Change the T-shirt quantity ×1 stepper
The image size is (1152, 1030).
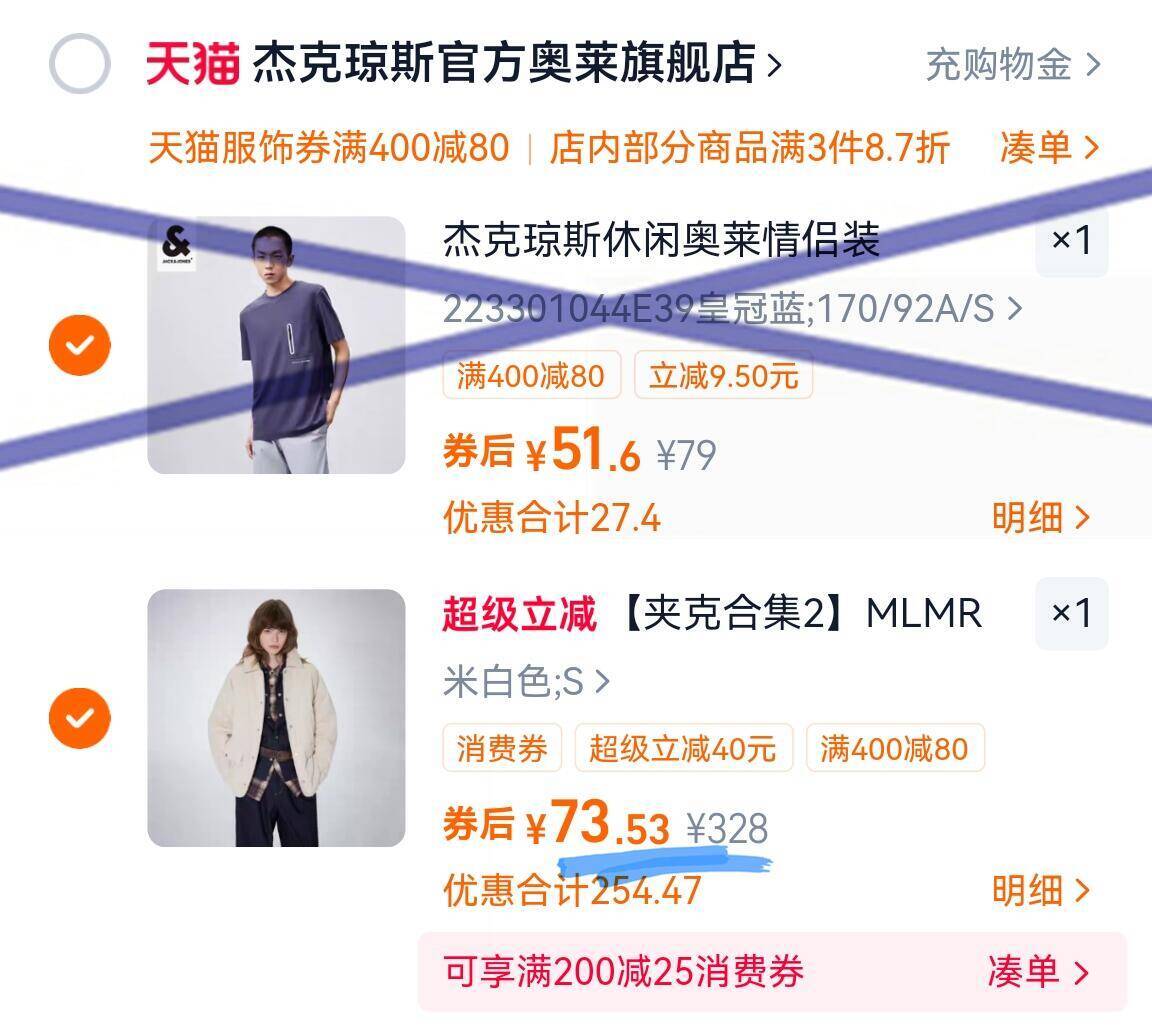1071,240
